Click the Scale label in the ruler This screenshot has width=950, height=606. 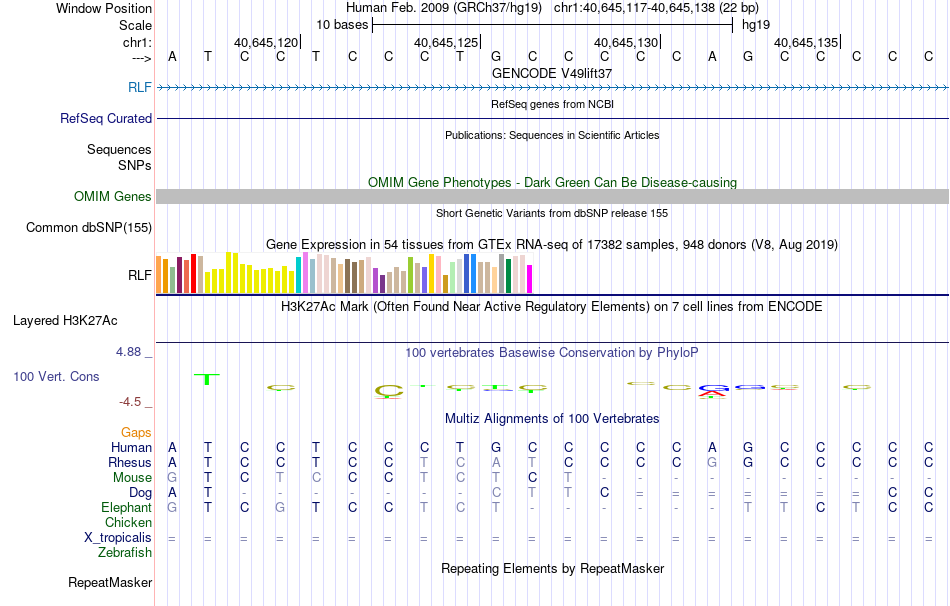click(x=135, y=25)
